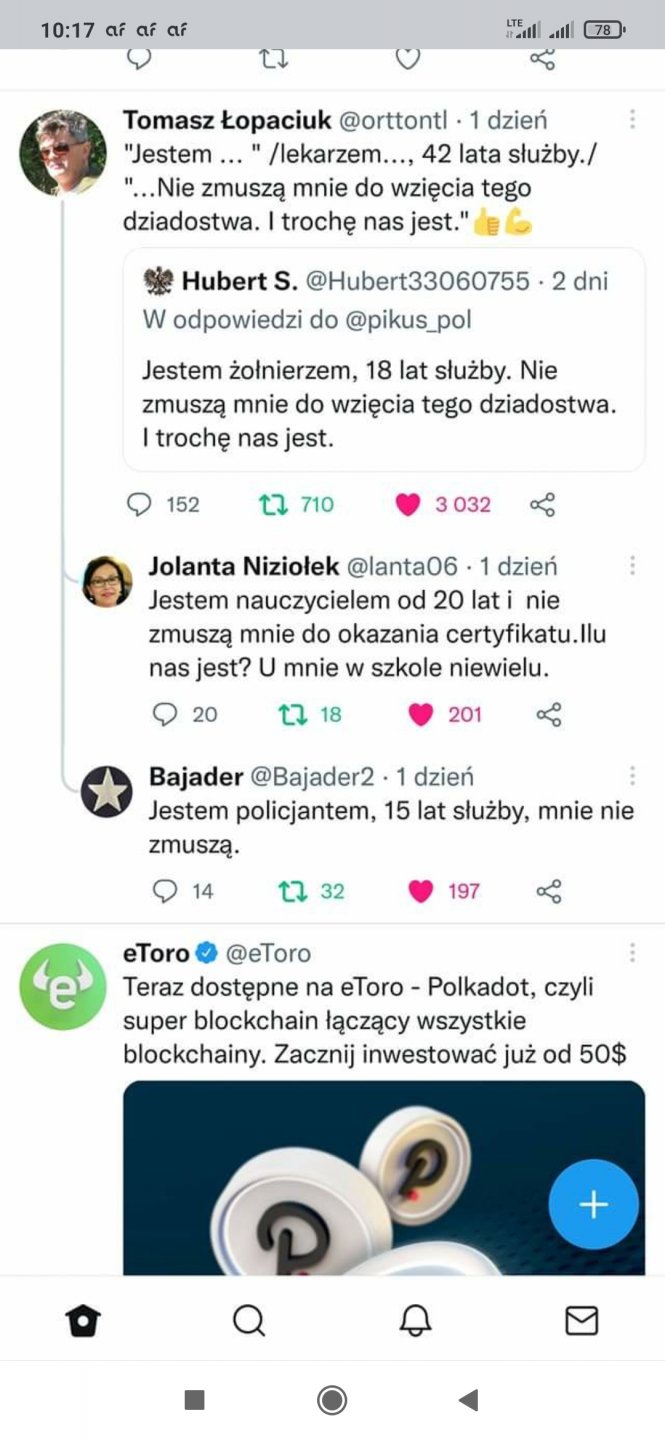665x1440 pixels.
Task: Go to the Home tab
Action: click(x=83, y=1321)
